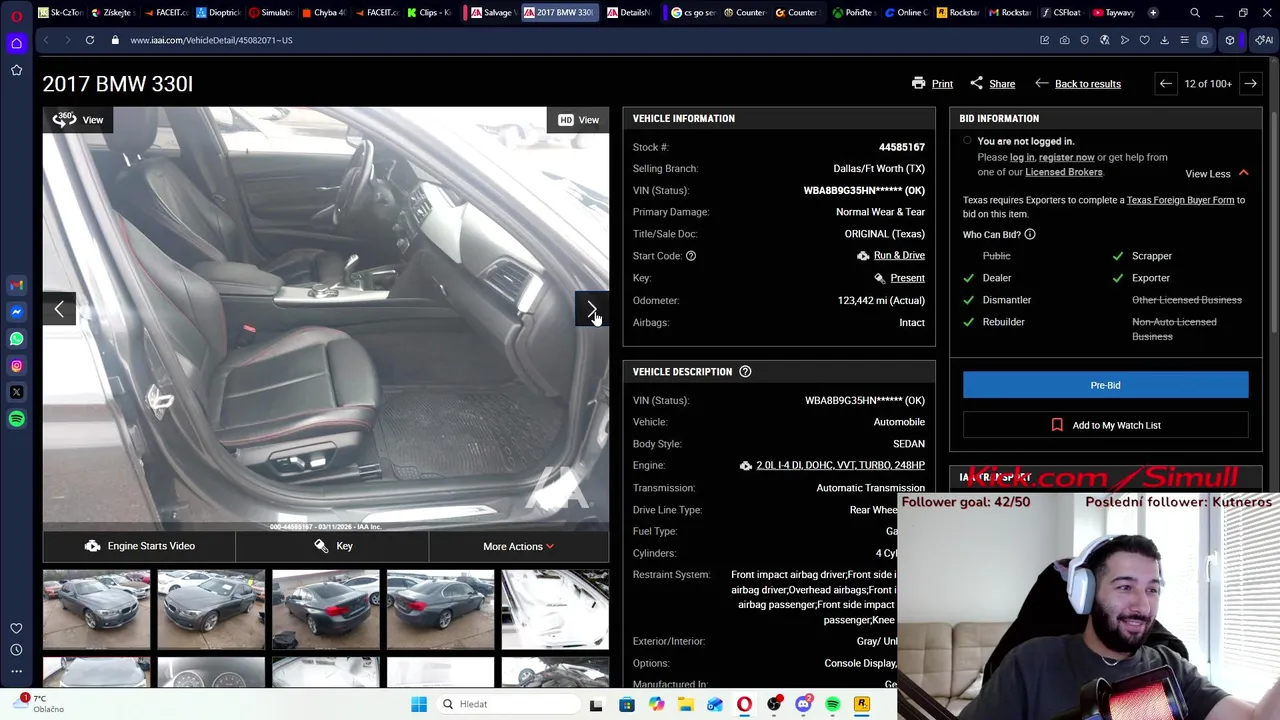Open X Twitter in Opera sidebar

pos(16,393)
